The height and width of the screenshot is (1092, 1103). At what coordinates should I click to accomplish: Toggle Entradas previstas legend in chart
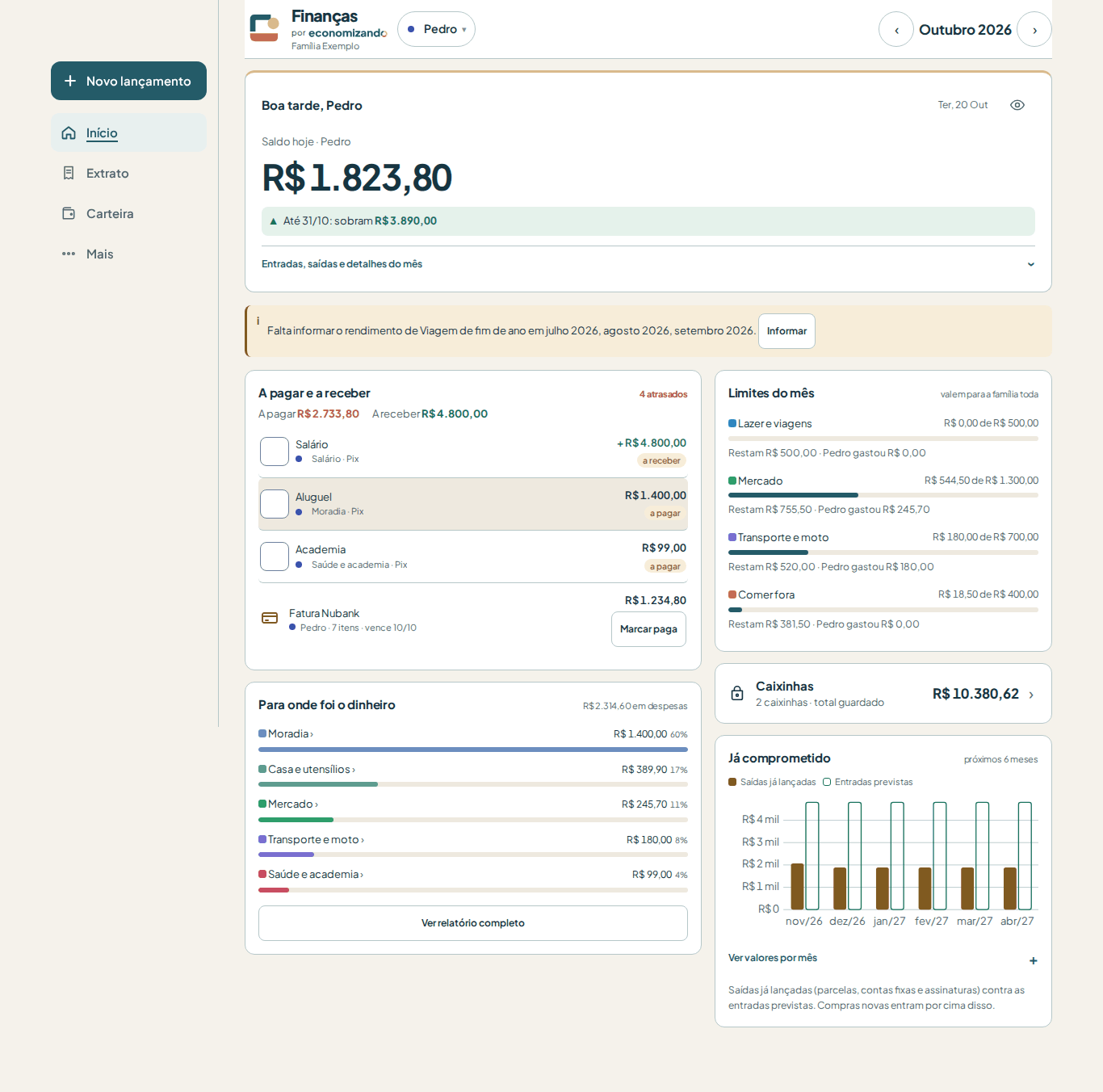click(868, 782)
